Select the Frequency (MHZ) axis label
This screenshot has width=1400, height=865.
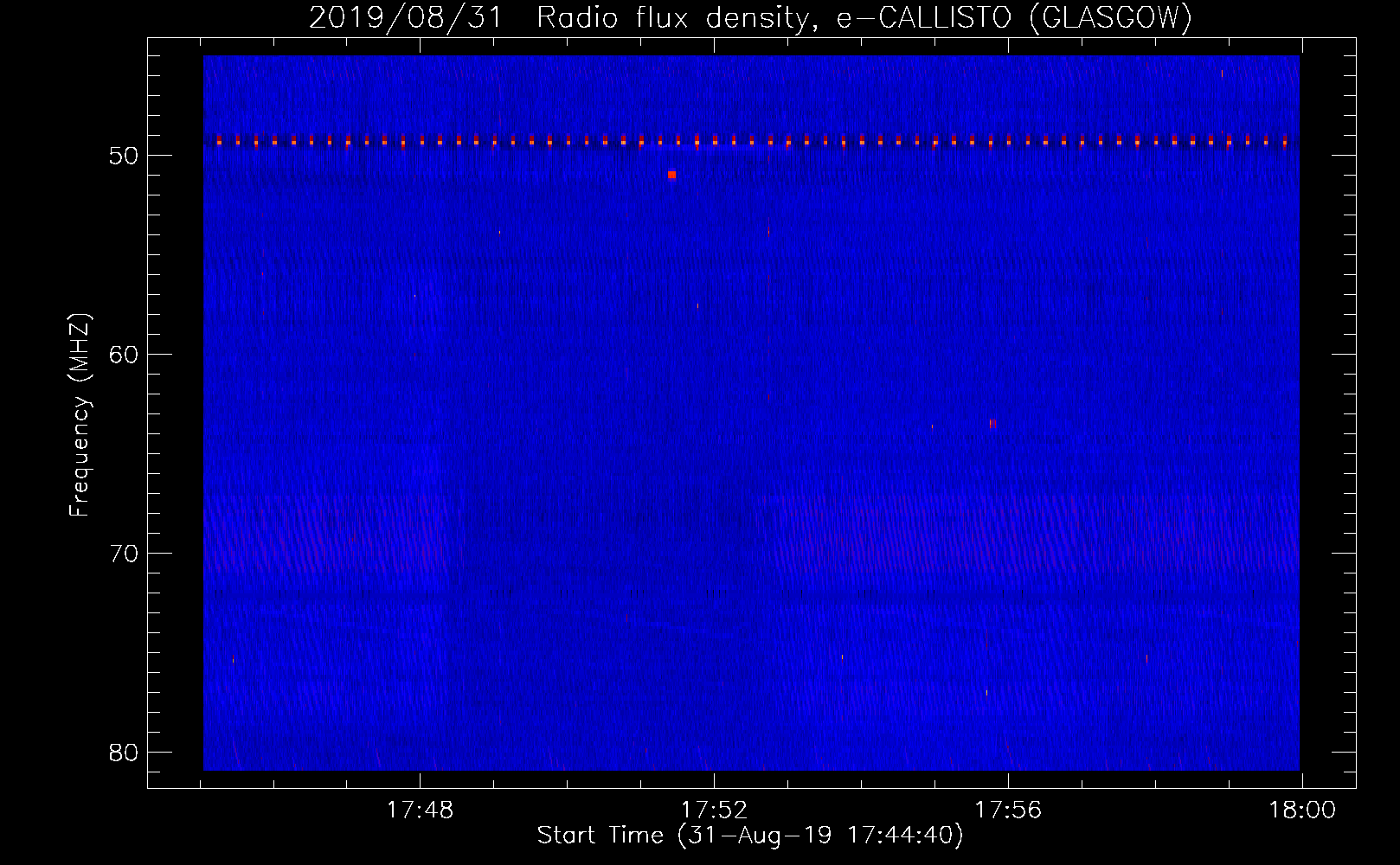tap(80, 414)
